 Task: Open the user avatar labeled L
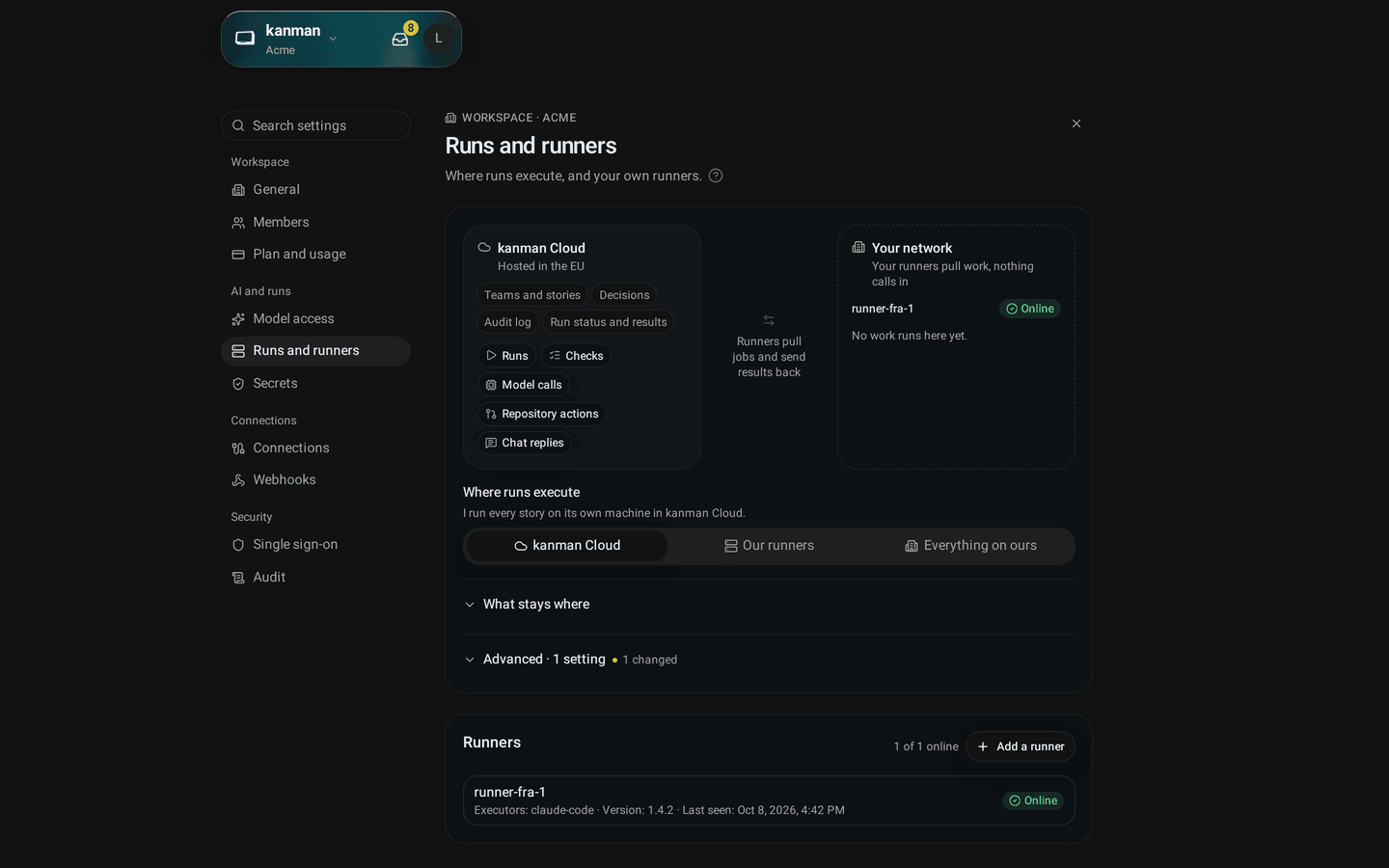(439, 39)
